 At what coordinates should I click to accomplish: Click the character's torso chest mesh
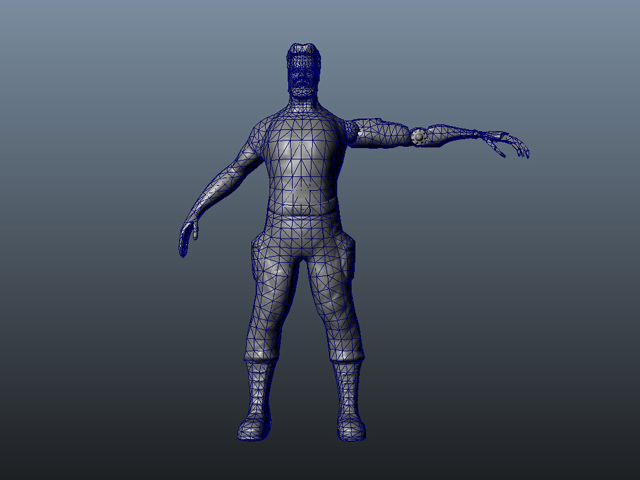[x=302, y=160]
